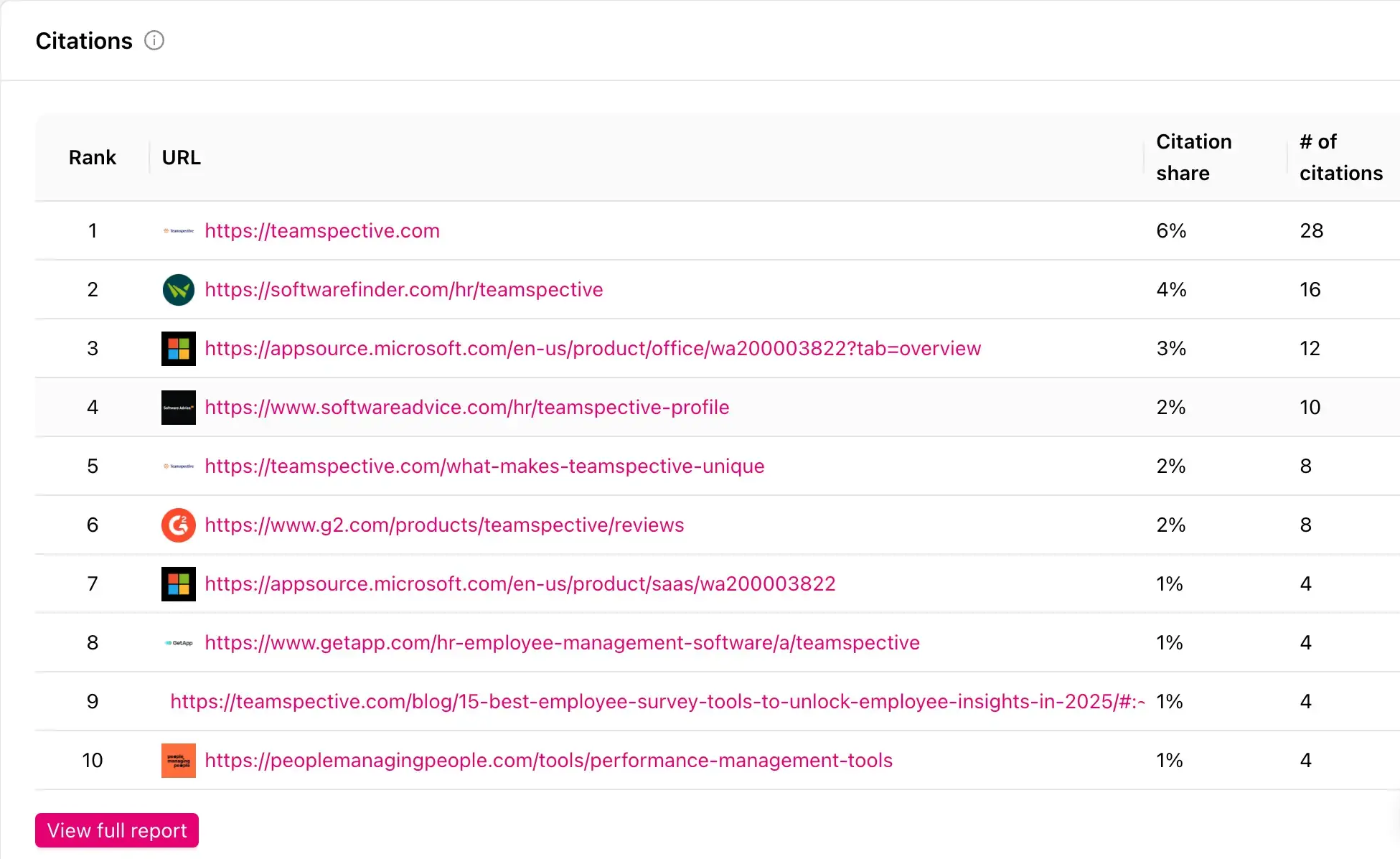Click the View full report button
Viewport: 1400px width, 859px height.
pyautogui.click(x=117, y=830)
